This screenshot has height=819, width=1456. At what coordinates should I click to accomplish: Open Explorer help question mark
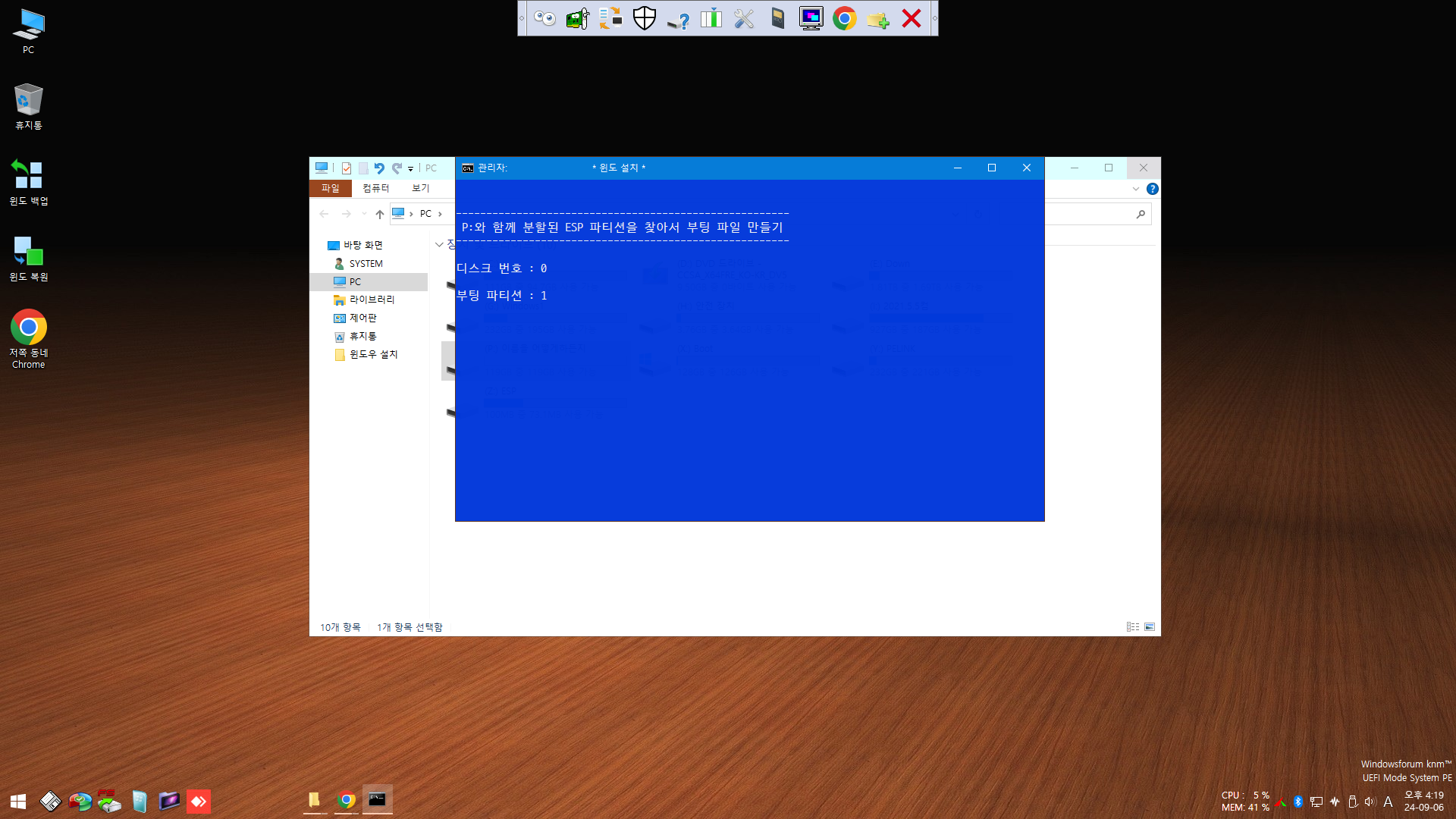(1153, 189)
